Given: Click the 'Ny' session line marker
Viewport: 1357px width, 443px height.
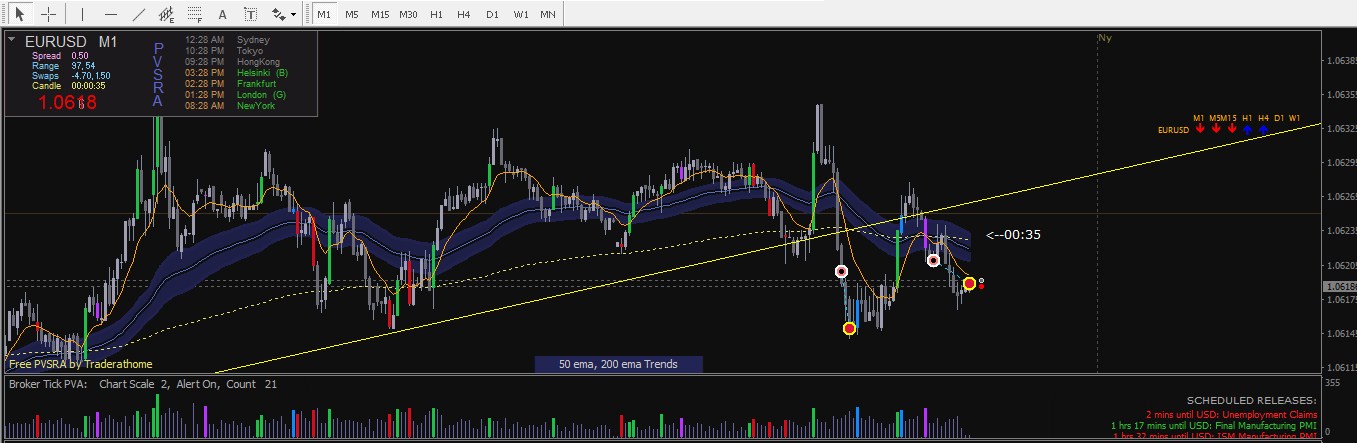Looking at the screenshot, I should 1105,38.
